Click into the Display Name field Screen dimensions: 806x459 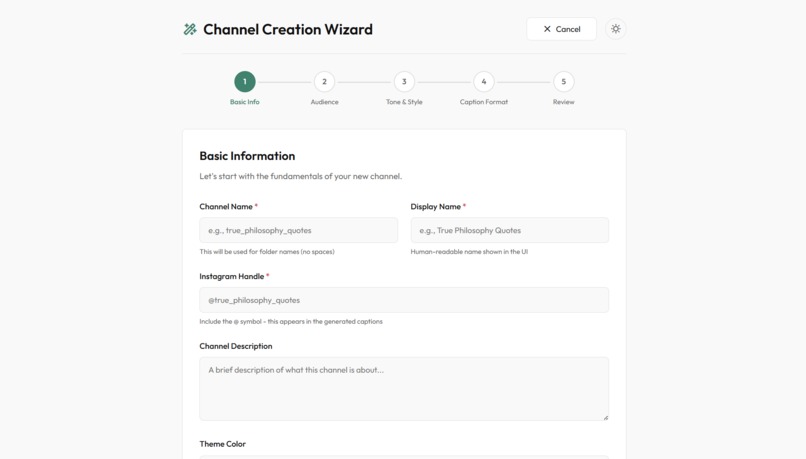(509, 230)
